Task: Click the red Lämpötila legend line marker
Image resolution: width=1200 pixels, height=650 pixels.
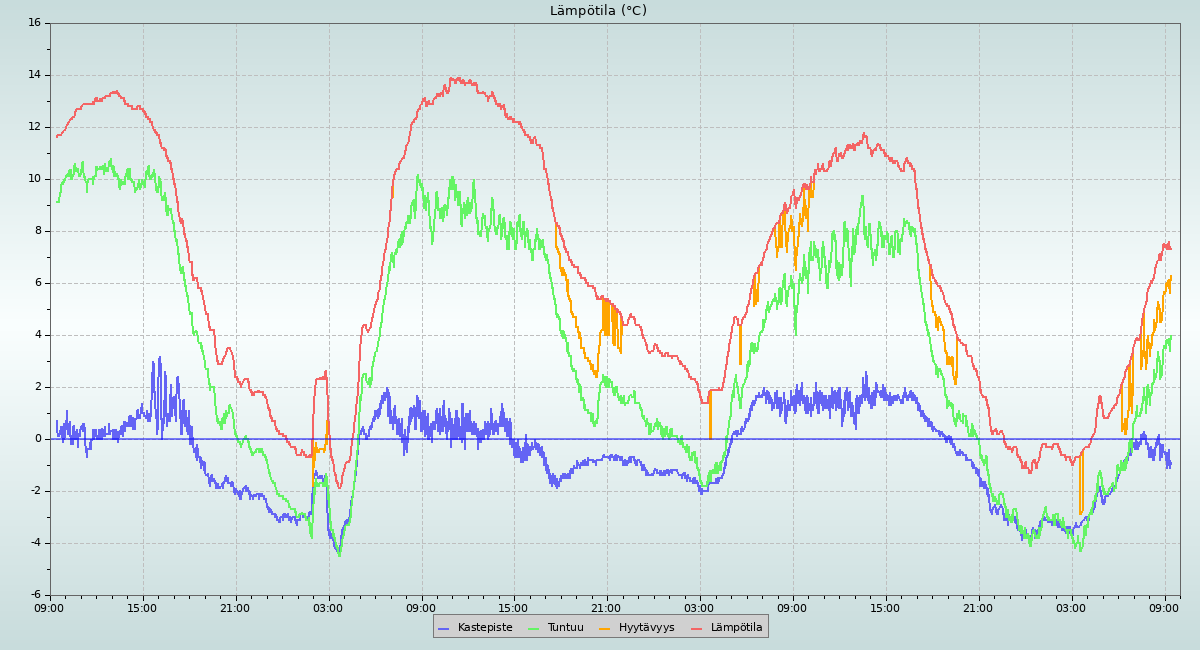Action: (697, 628)
